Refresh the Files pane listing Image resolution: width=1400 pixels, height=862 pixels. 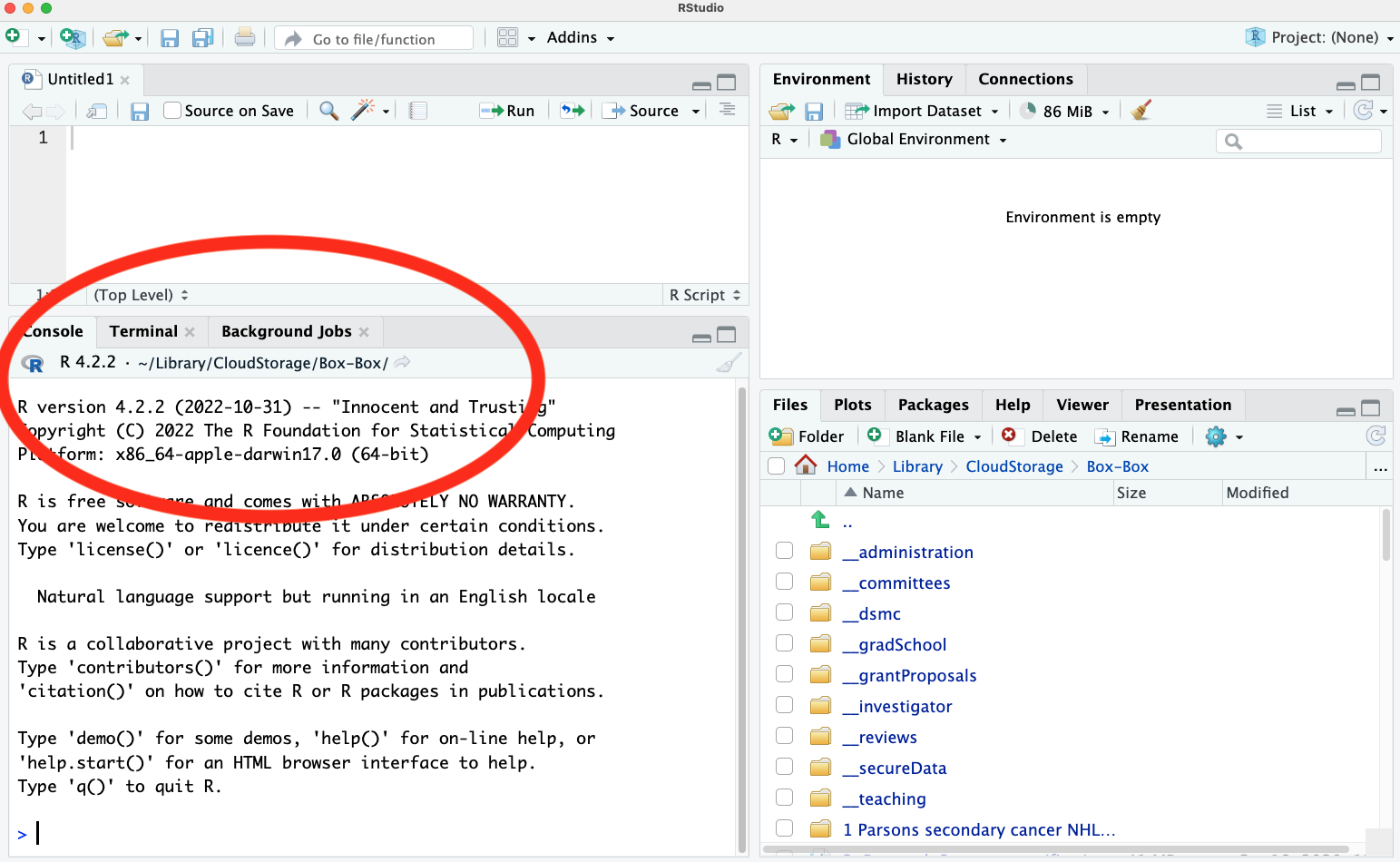pos(1376,436)
